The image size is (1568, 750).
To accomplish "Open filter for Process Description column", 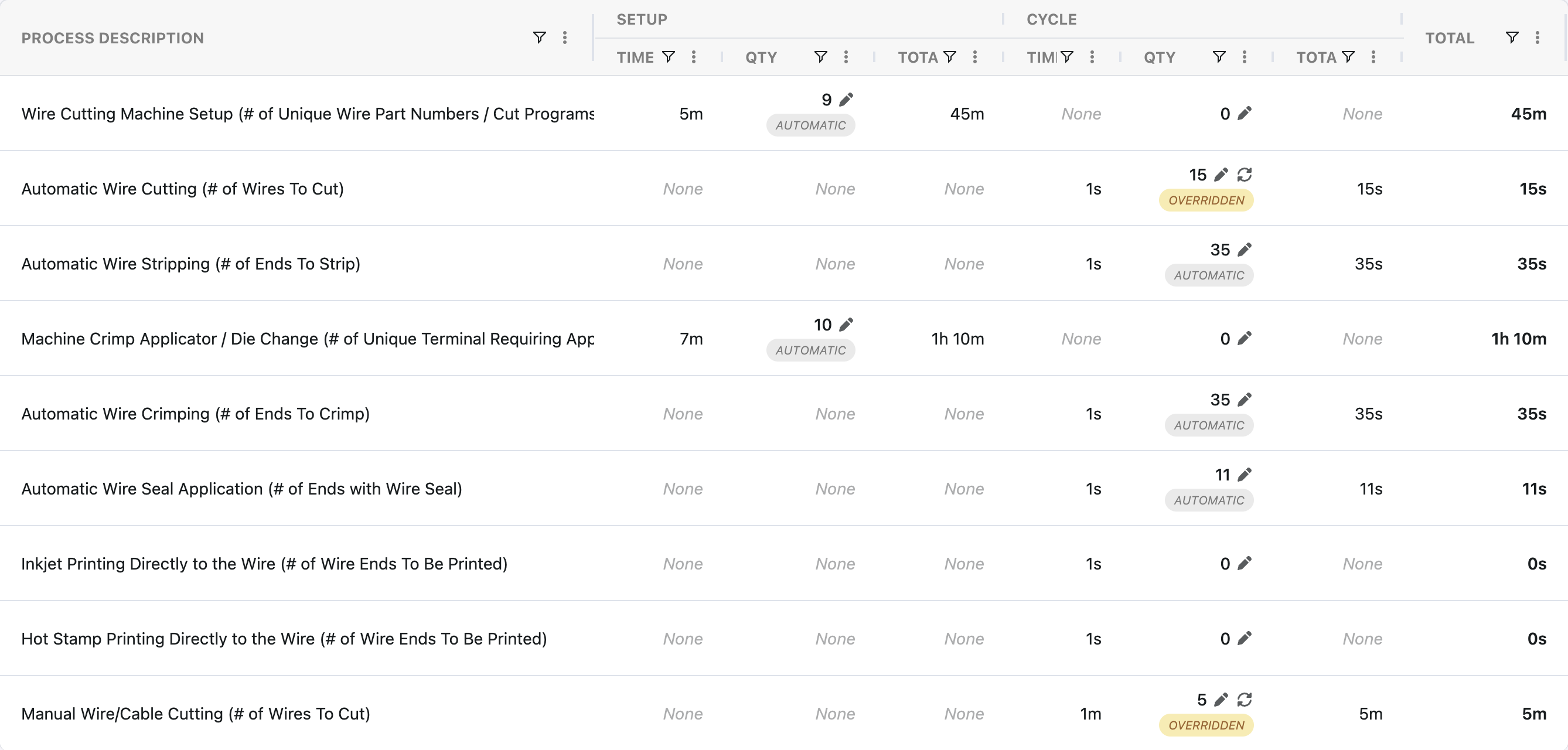I will (x=539, y=37).
